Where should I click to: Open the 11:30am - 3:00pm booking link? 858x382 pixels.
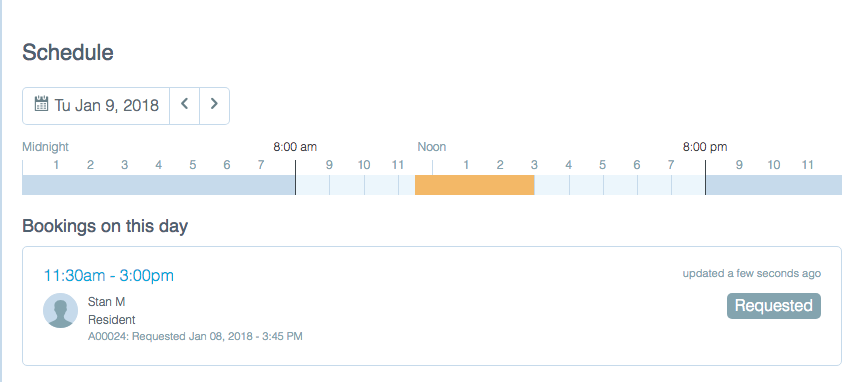click(x=109, y=275)
